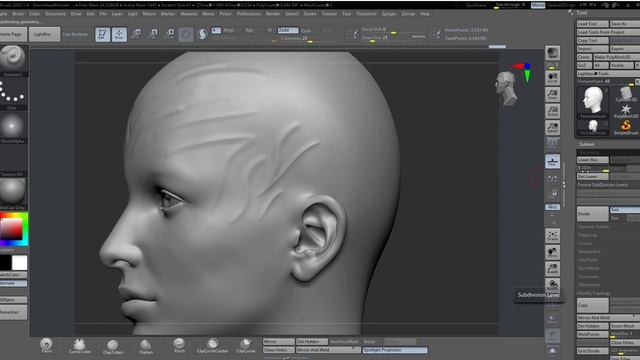Select the ClipCurve brush
The image size is (640, 360).
coord(246,346)
